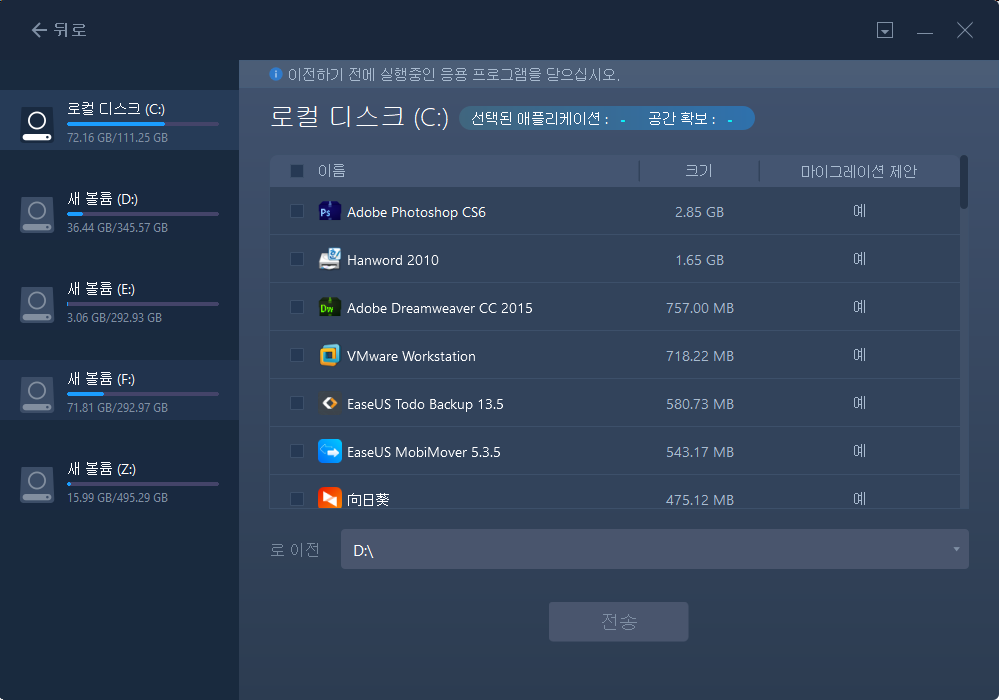Click the 向日葵 app icon
The image size is (999, 700).
[x=329, y=498]
